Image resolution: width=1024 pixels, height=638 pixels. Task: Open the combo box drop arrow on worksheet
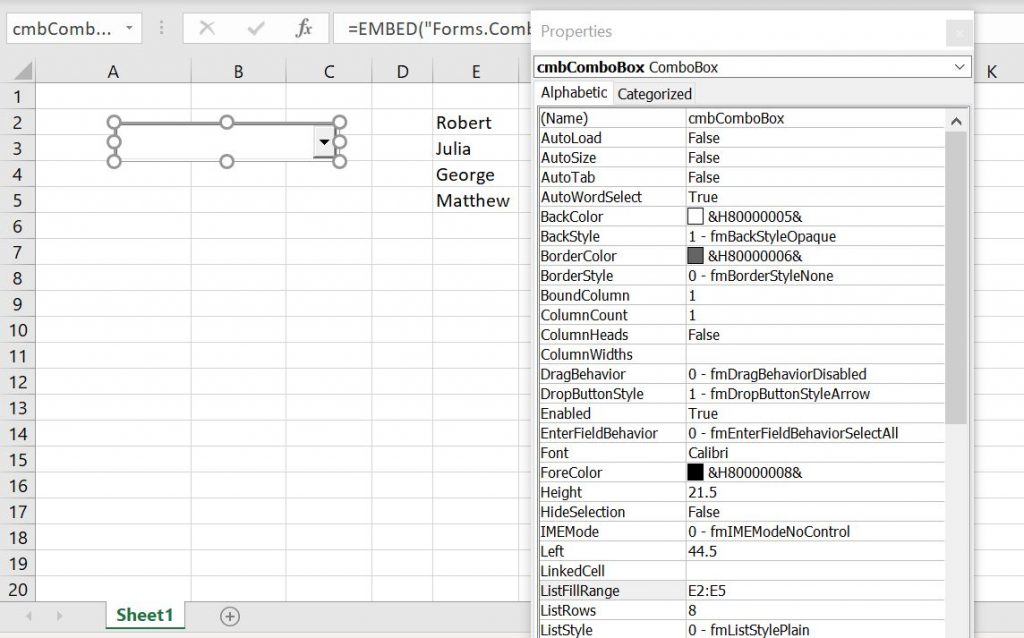pyautogui.click(x=325, y=141)
